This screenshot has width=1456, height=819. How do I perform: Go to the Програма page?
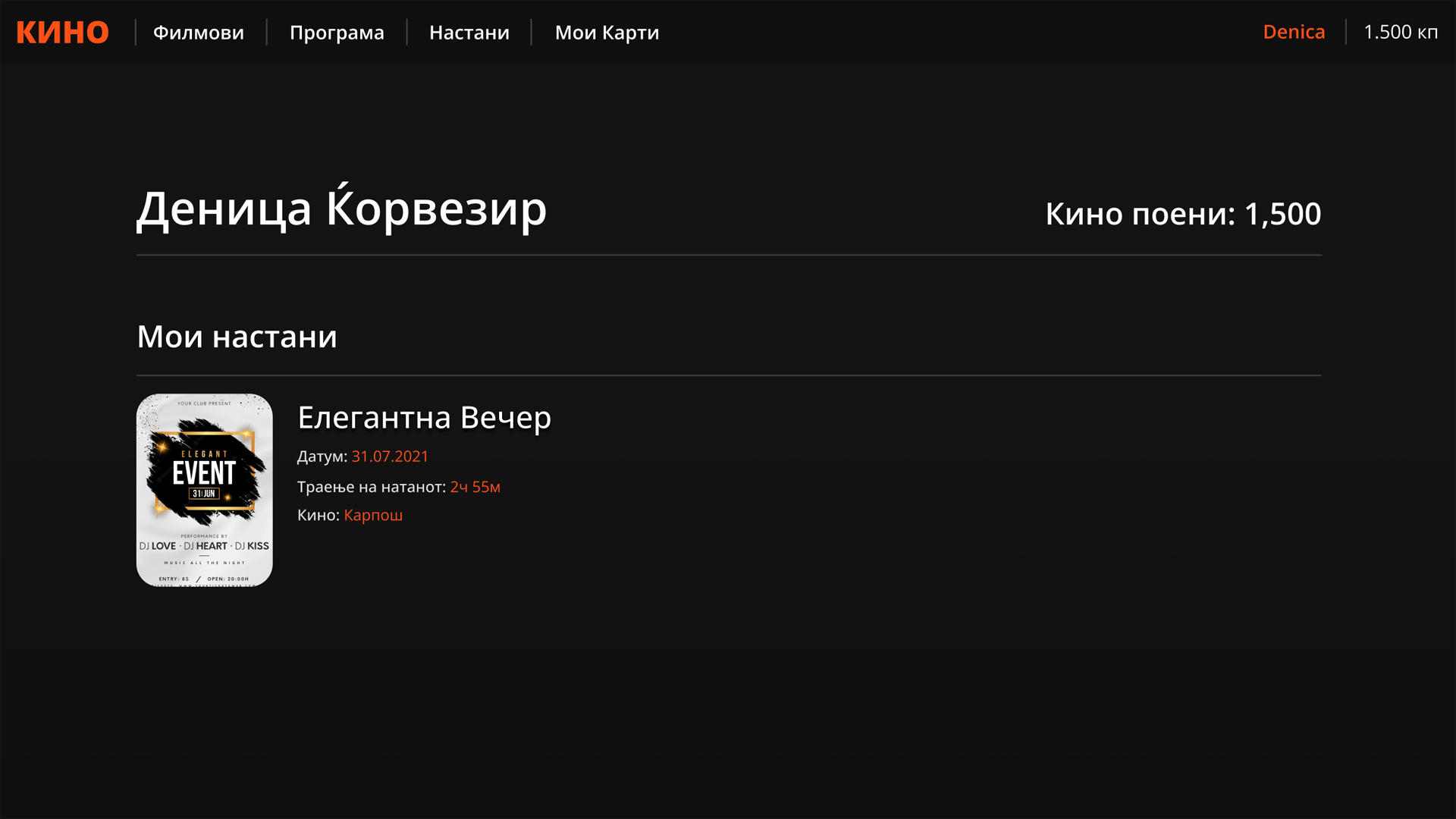coord(337,33)
